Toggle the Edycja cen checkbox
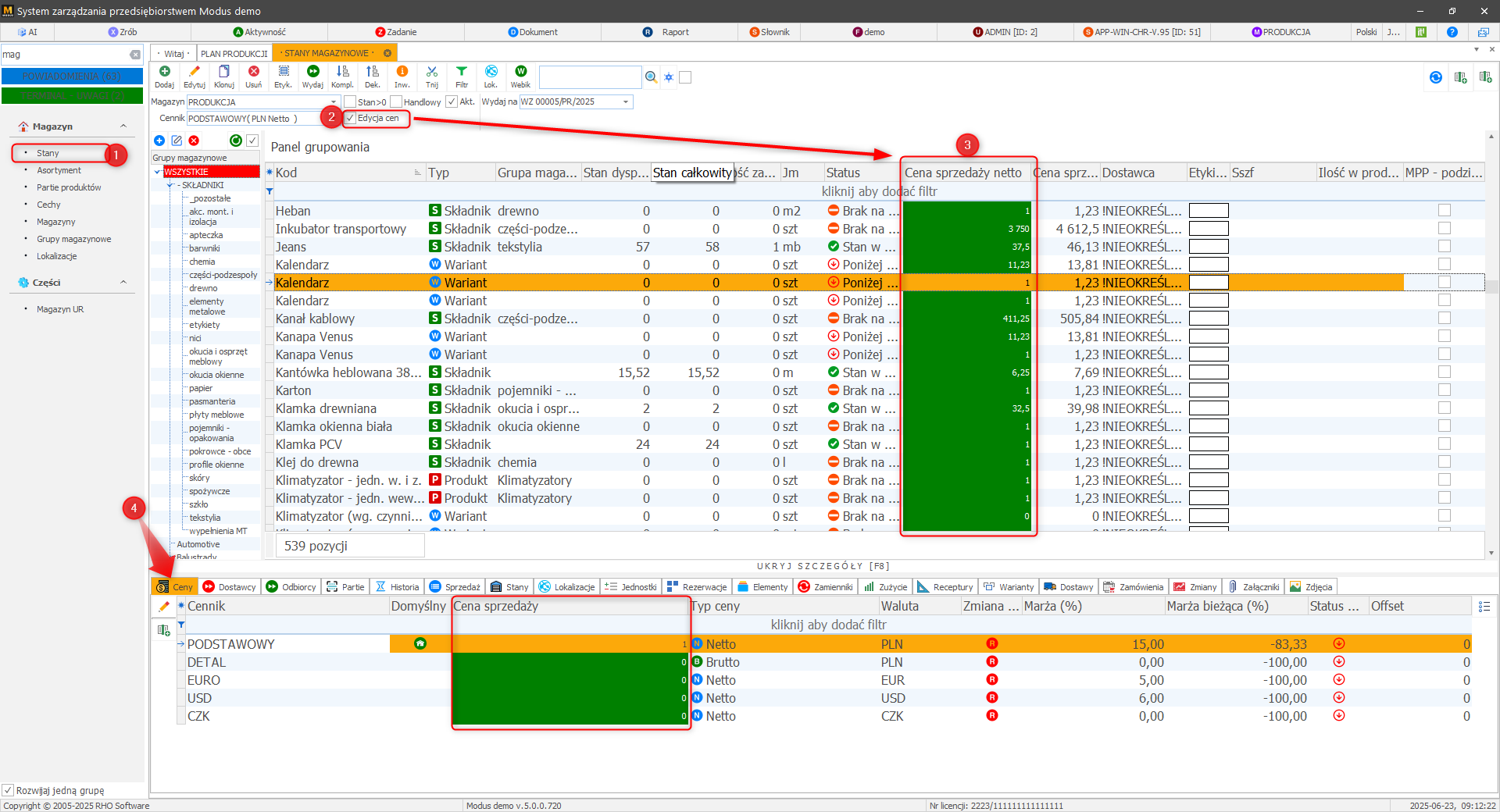Viewport: 1500px width, 812px height. point(351,119)
